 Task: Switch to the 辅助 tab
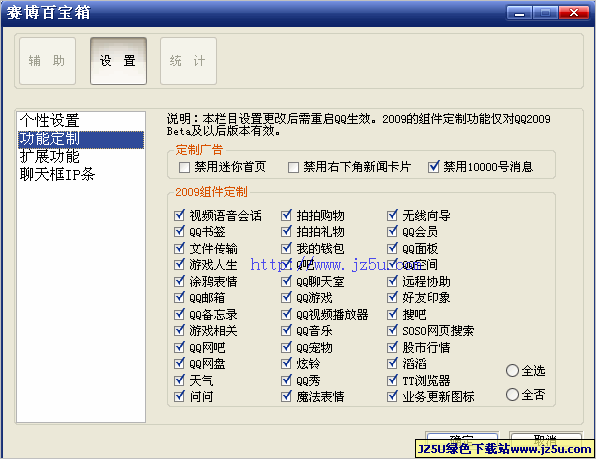48,61
